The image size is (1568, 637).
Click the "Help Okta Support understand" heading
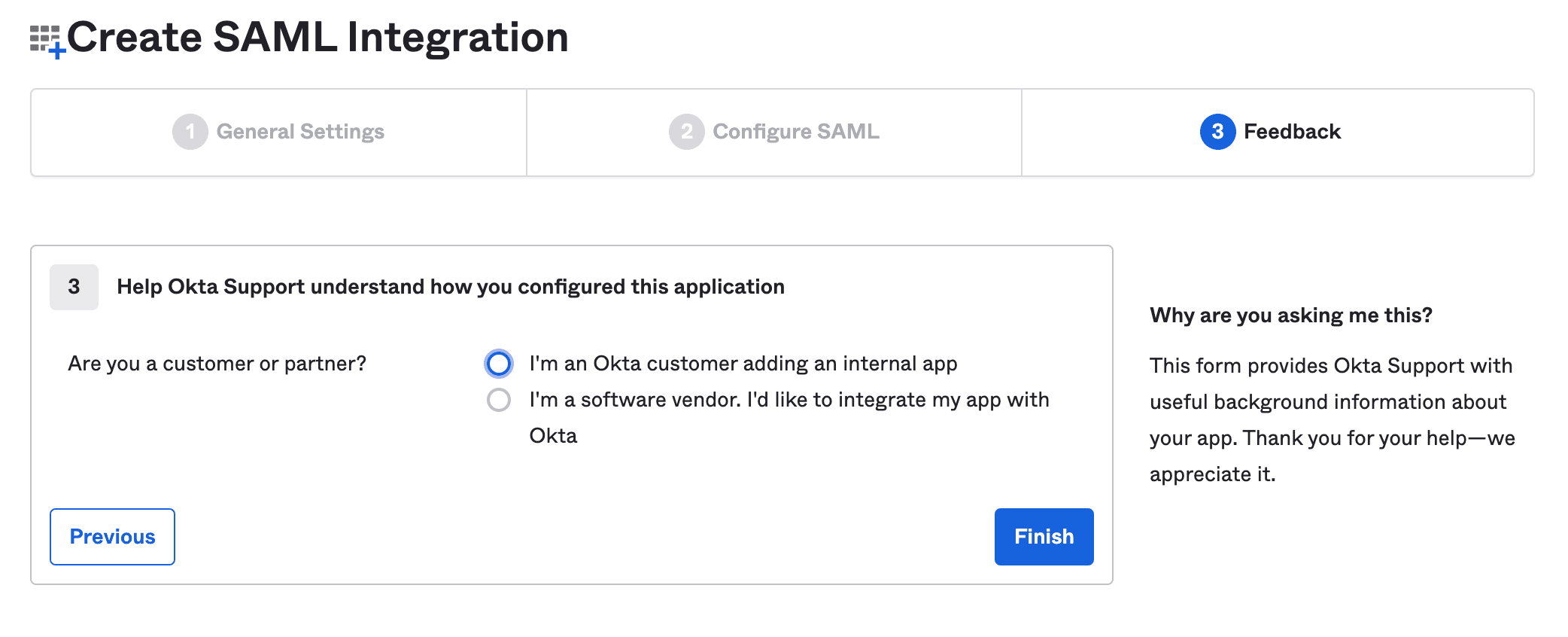(x=450, y=287)
